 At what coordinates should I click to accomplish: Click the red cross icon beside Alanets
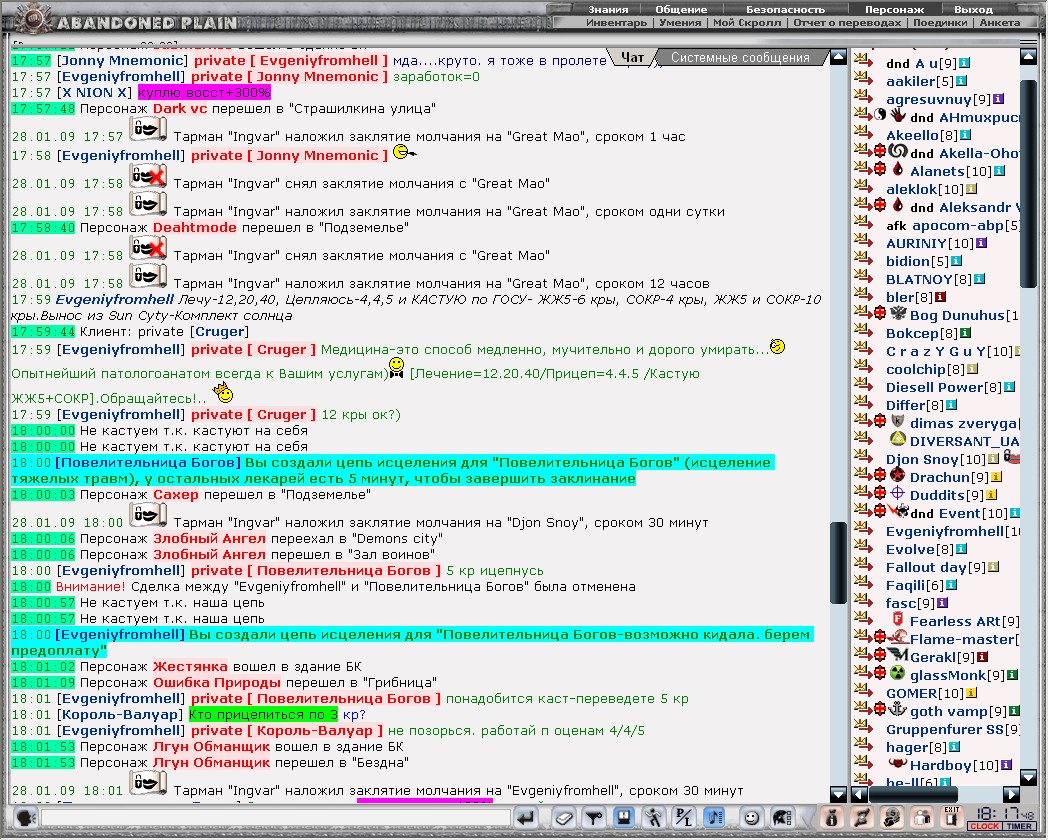pyautogui.click(x=881, y=168)
